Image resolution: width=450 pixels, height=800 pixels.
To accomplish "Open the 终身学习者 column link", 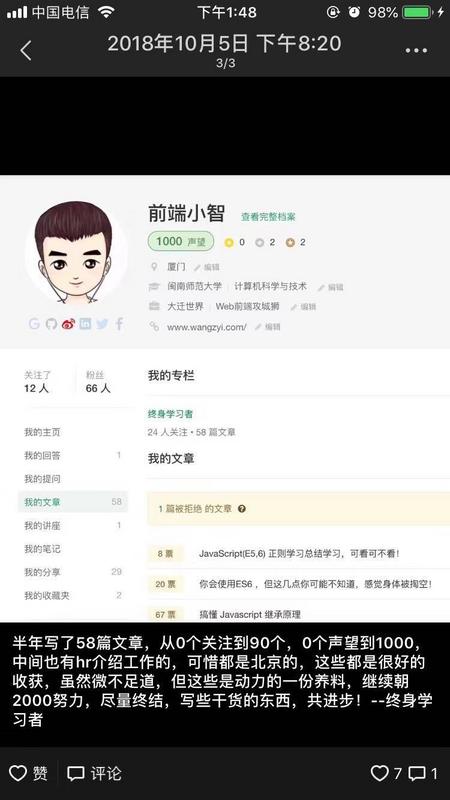I will click(x=170, y=414).
